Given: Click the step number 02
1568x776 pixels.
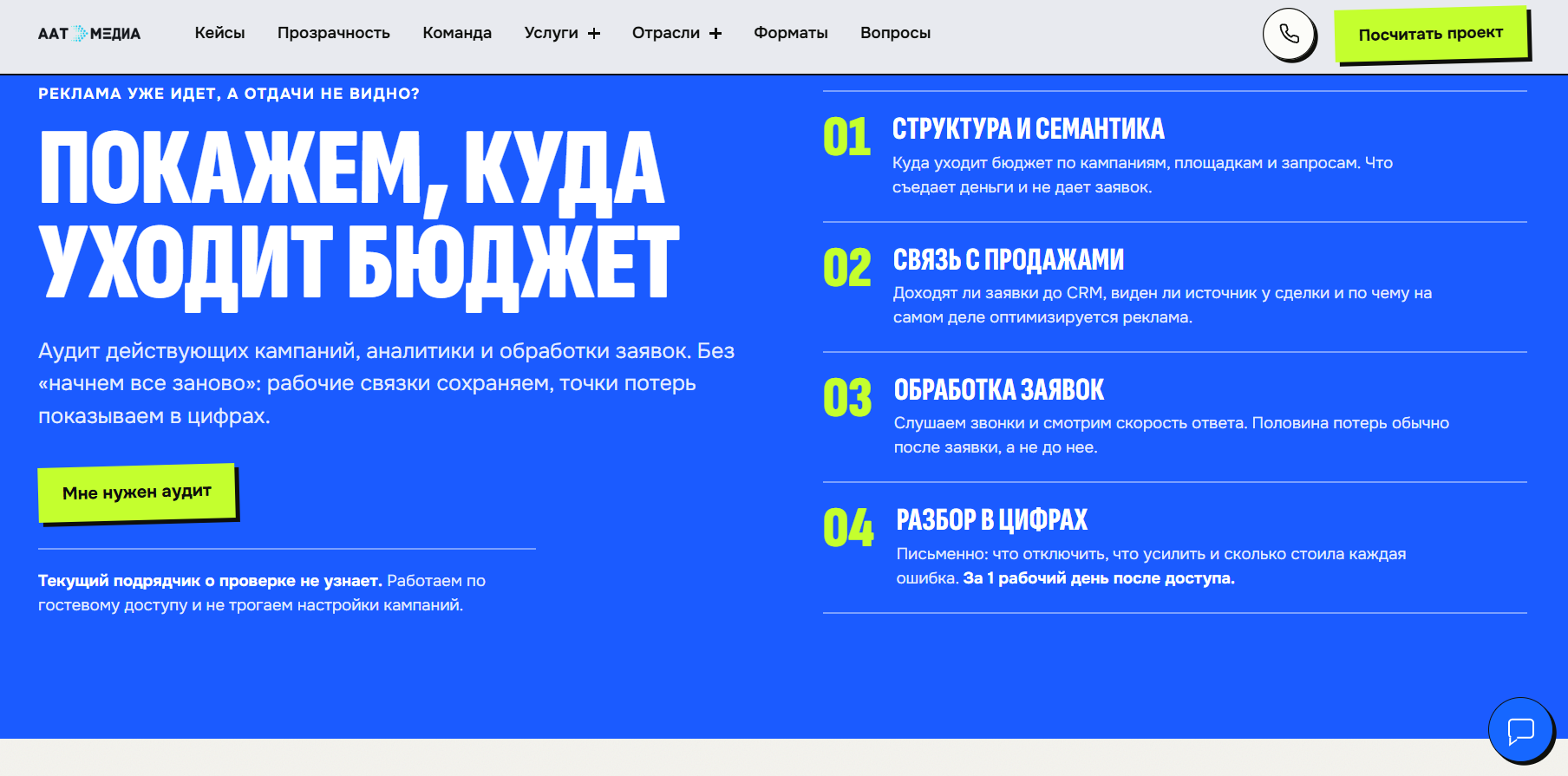Looking at the screenshot, I should tap(847, 267).
